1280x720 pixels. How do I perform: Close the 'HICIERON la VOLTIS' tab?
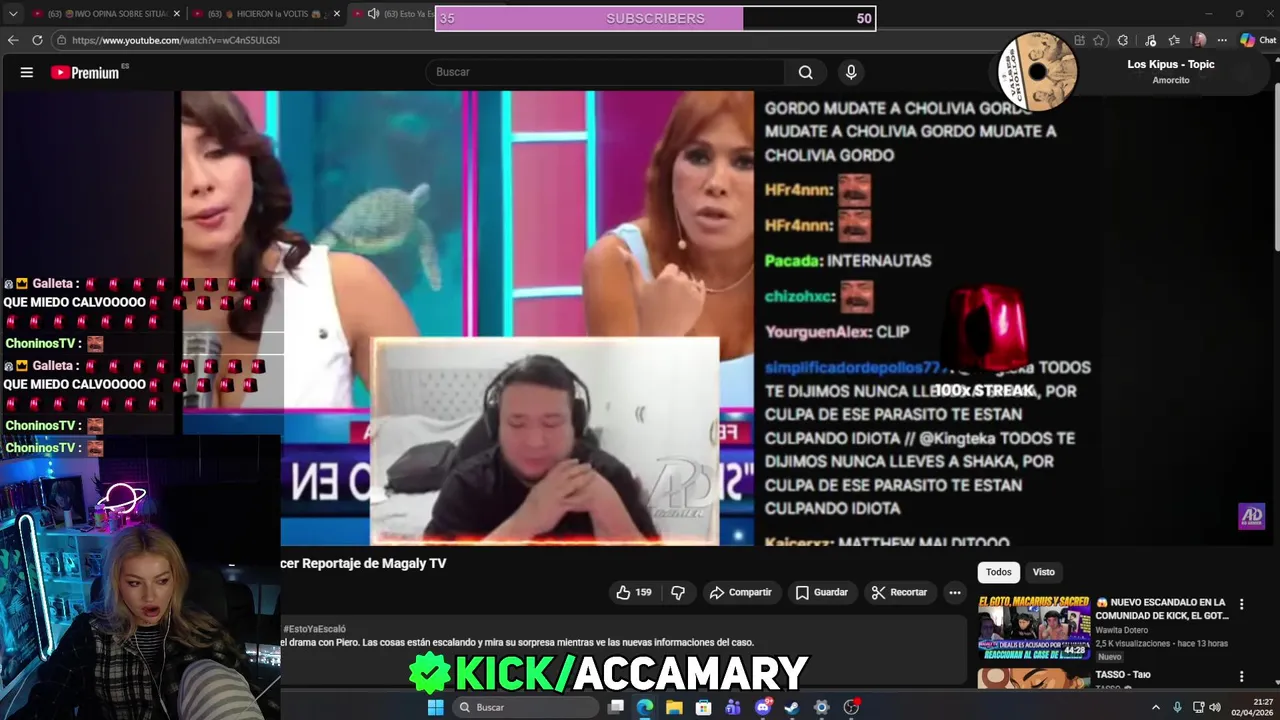pyautogui.click(x=336, y=14)
